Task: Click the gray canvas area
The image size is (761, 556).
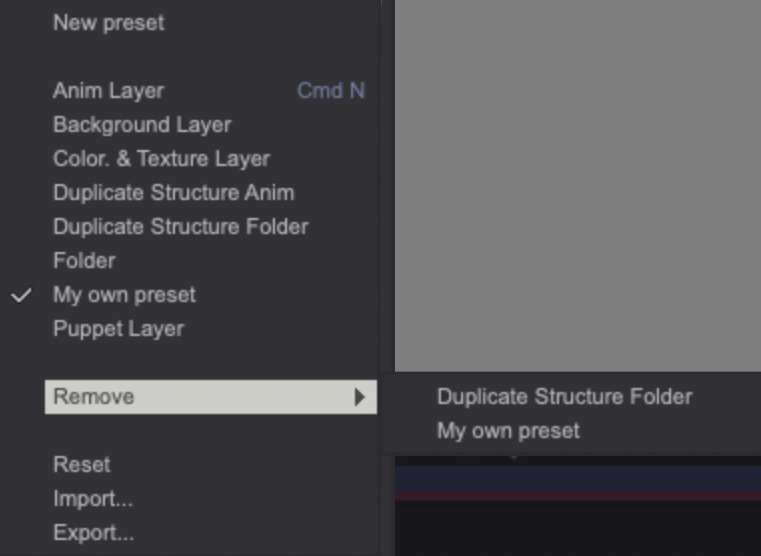Action: 577,180
